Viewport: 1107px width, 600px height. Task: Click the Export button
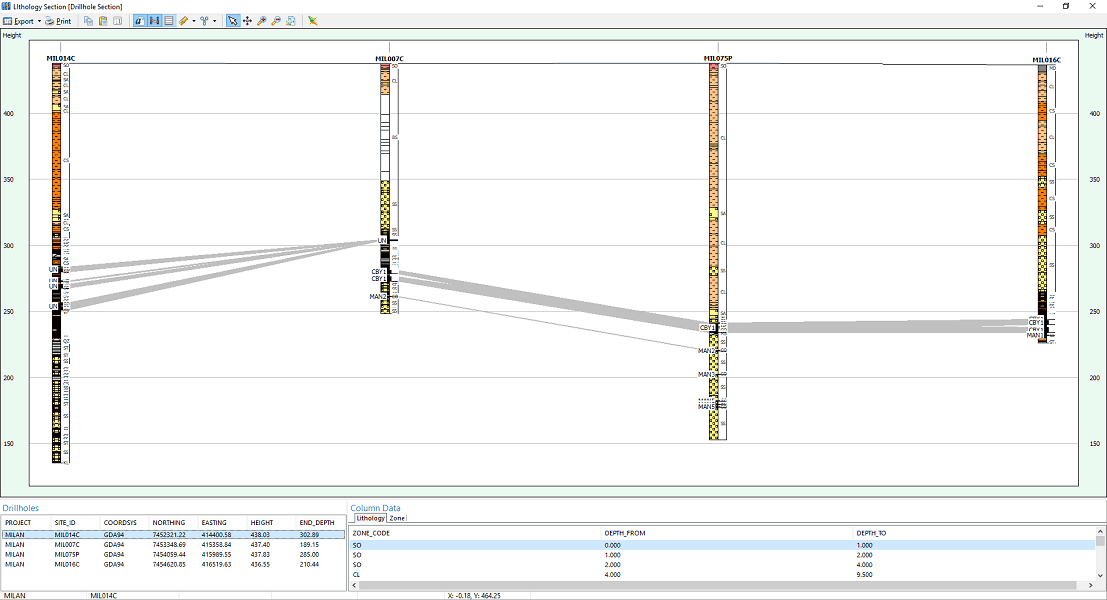tap(19, 20)
